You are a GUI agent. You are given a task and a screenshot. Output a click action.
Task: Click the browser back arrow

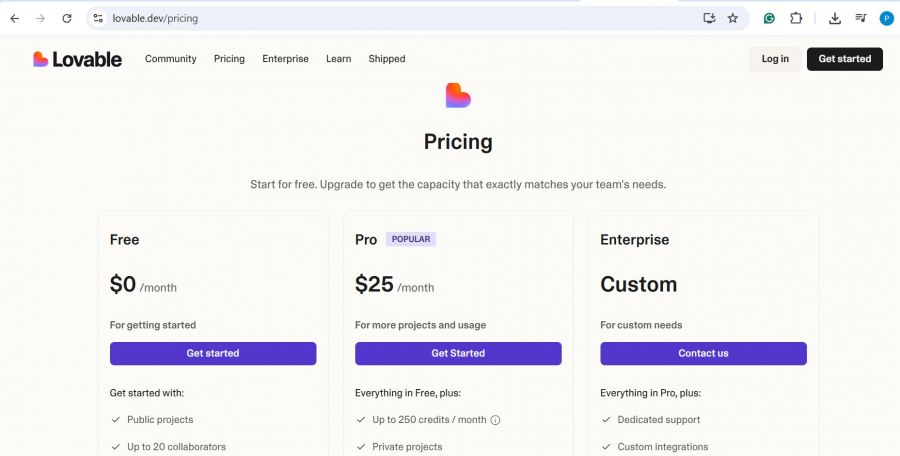pos(15,18)
